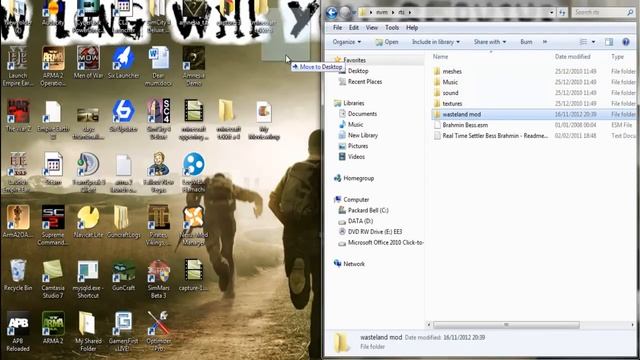Select the GuncraftLogs folder on desktop

[123, 222]
